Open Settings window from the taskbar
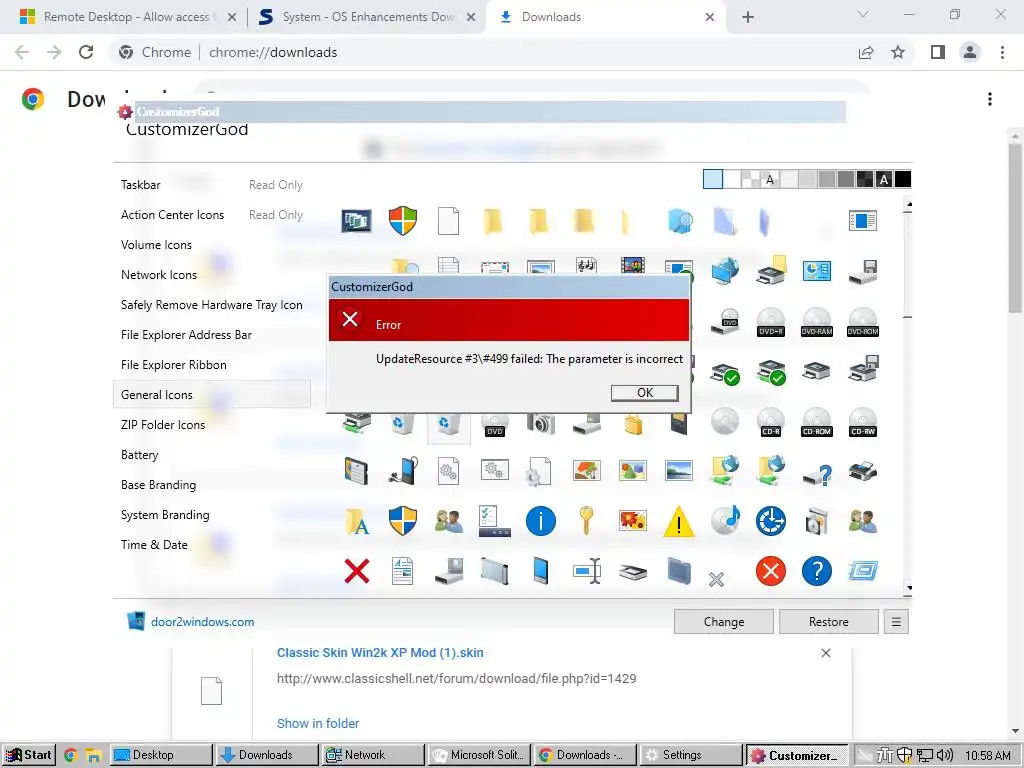The width and height of the screenshot is (1024, 768). pyautogui.click(x=691, y=755)
